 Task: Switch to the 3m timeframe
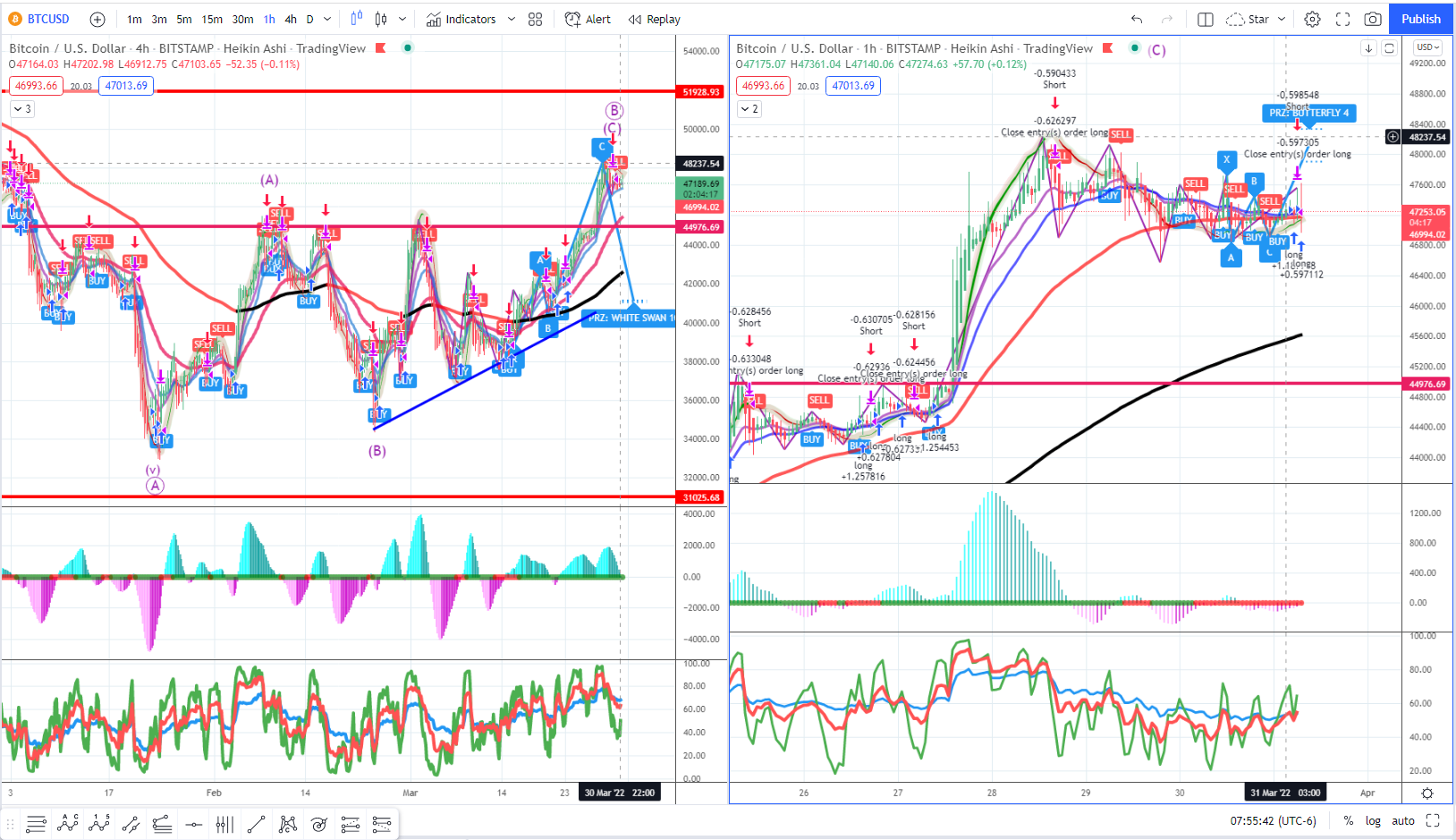coord(159,19)
